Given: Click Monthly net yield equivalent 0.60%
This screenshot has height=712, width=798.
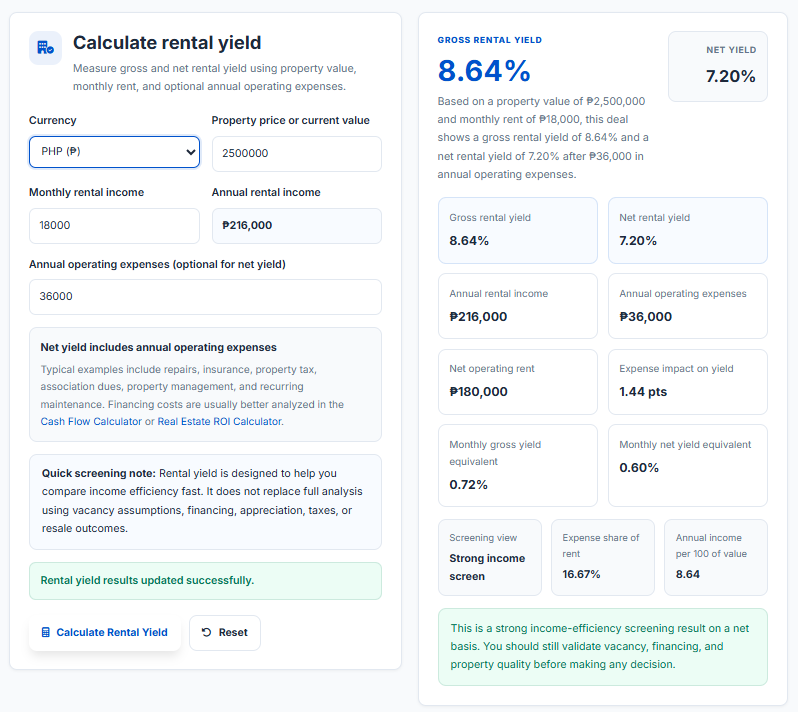Looking at the screenshot, I should (688, 465).
